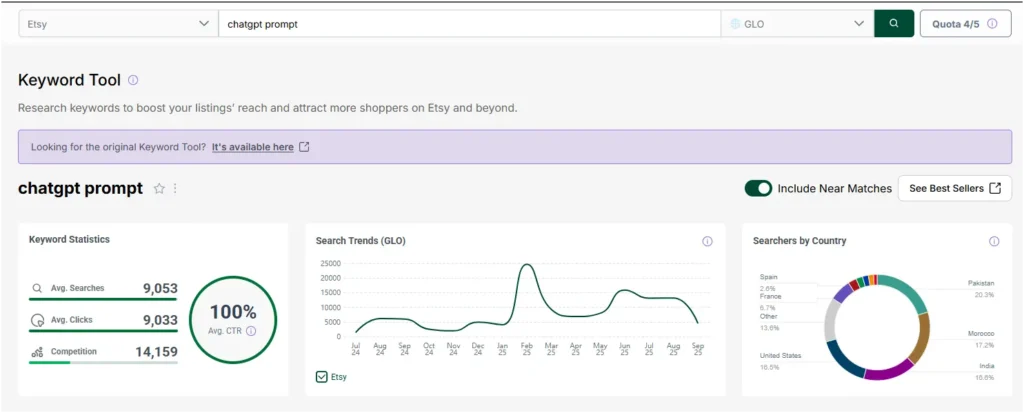Click the green search magnifier button

click(894, 24)
